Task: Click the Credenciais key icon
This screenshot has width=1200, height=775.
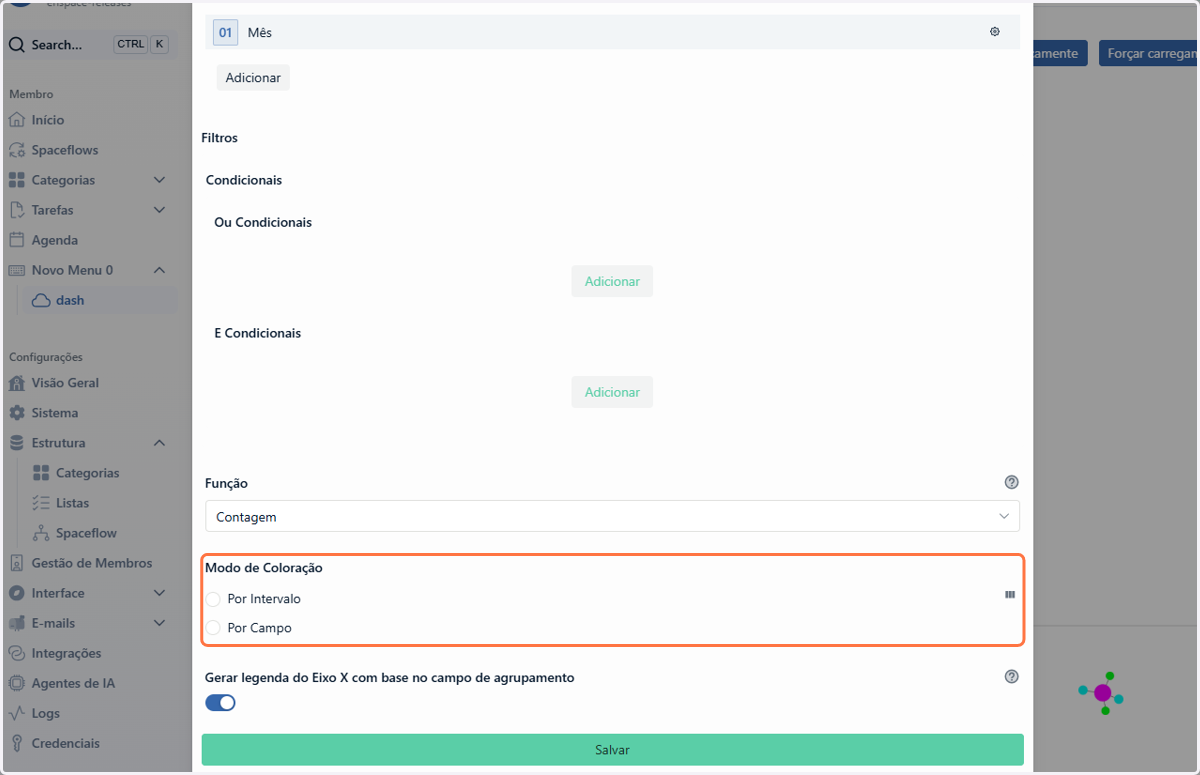Action: [x=16, y=743]
